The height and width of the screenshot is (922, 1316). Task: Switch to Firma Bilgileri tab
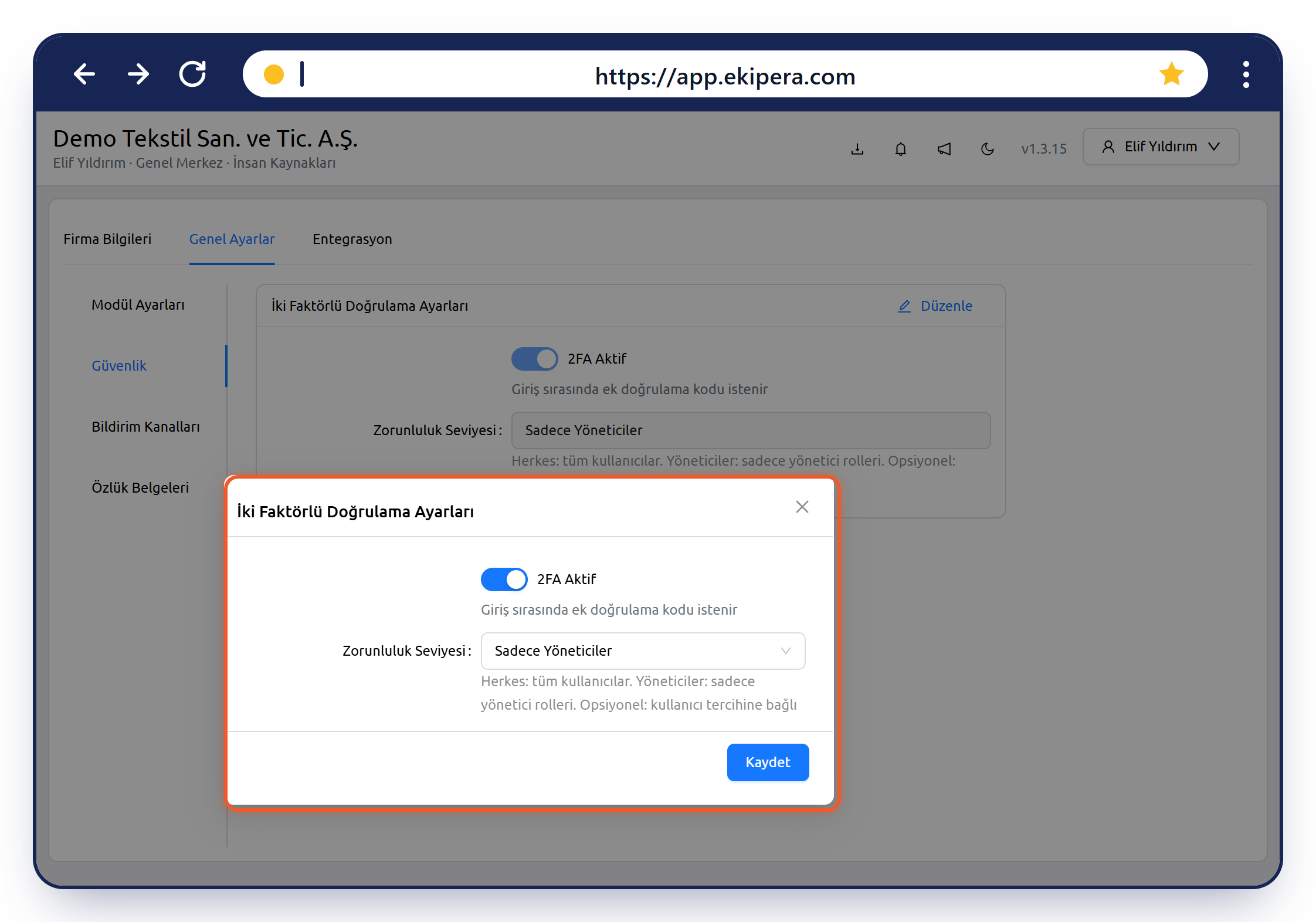pos(107,239)
